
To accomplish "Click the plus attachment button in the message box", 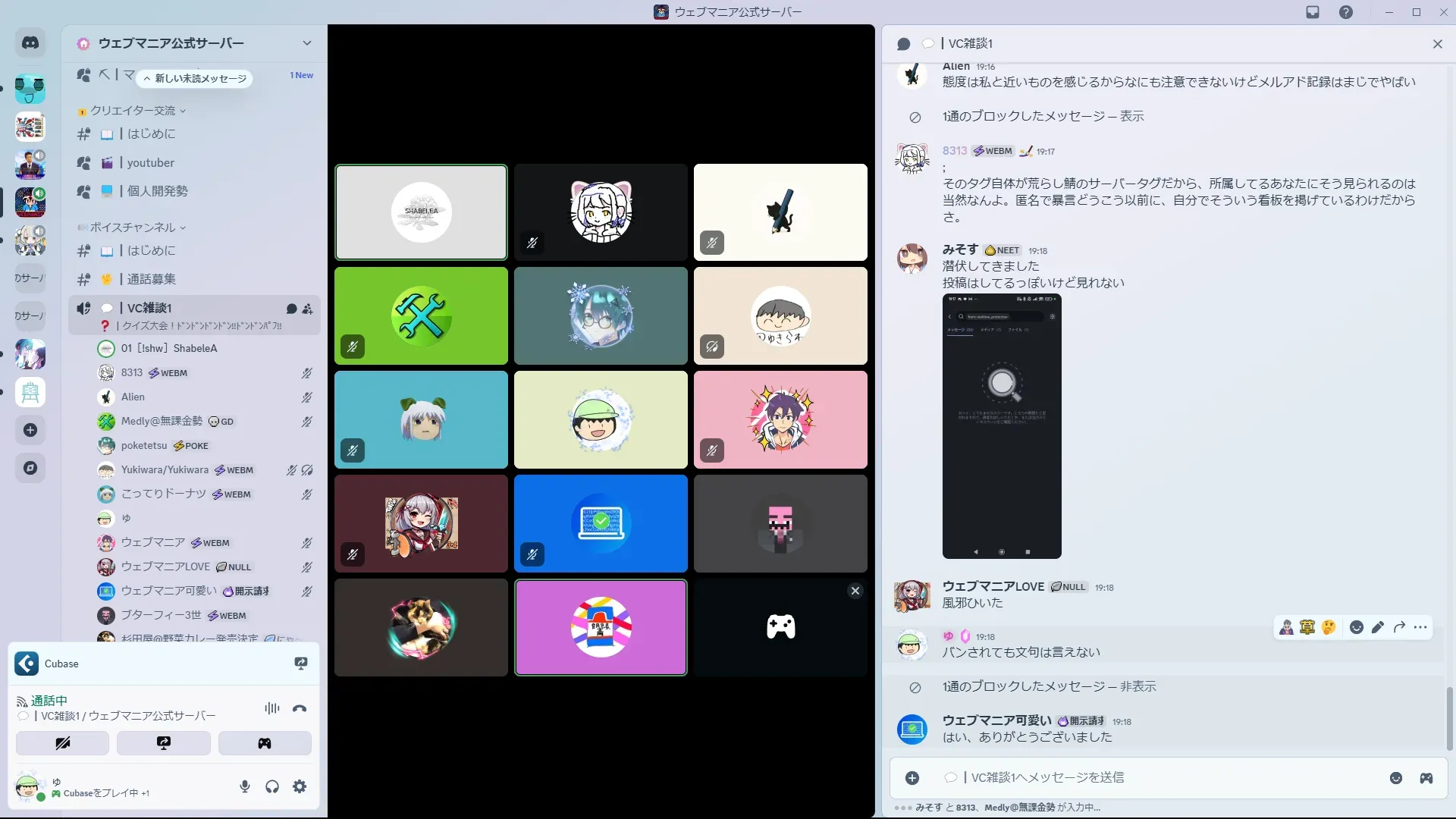I will 912,778.
